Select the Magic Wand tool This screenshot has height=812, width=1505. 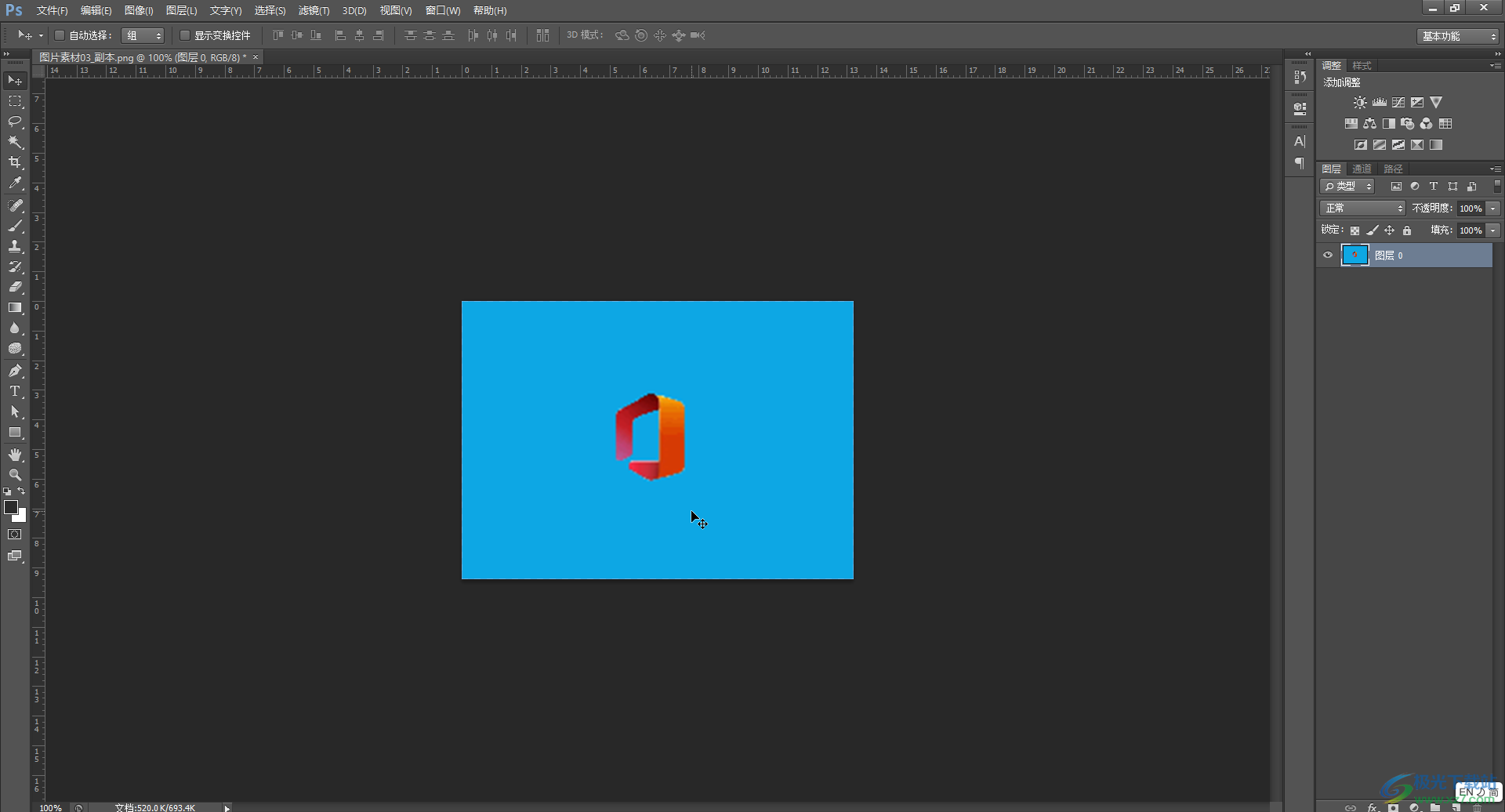(15, 142)
